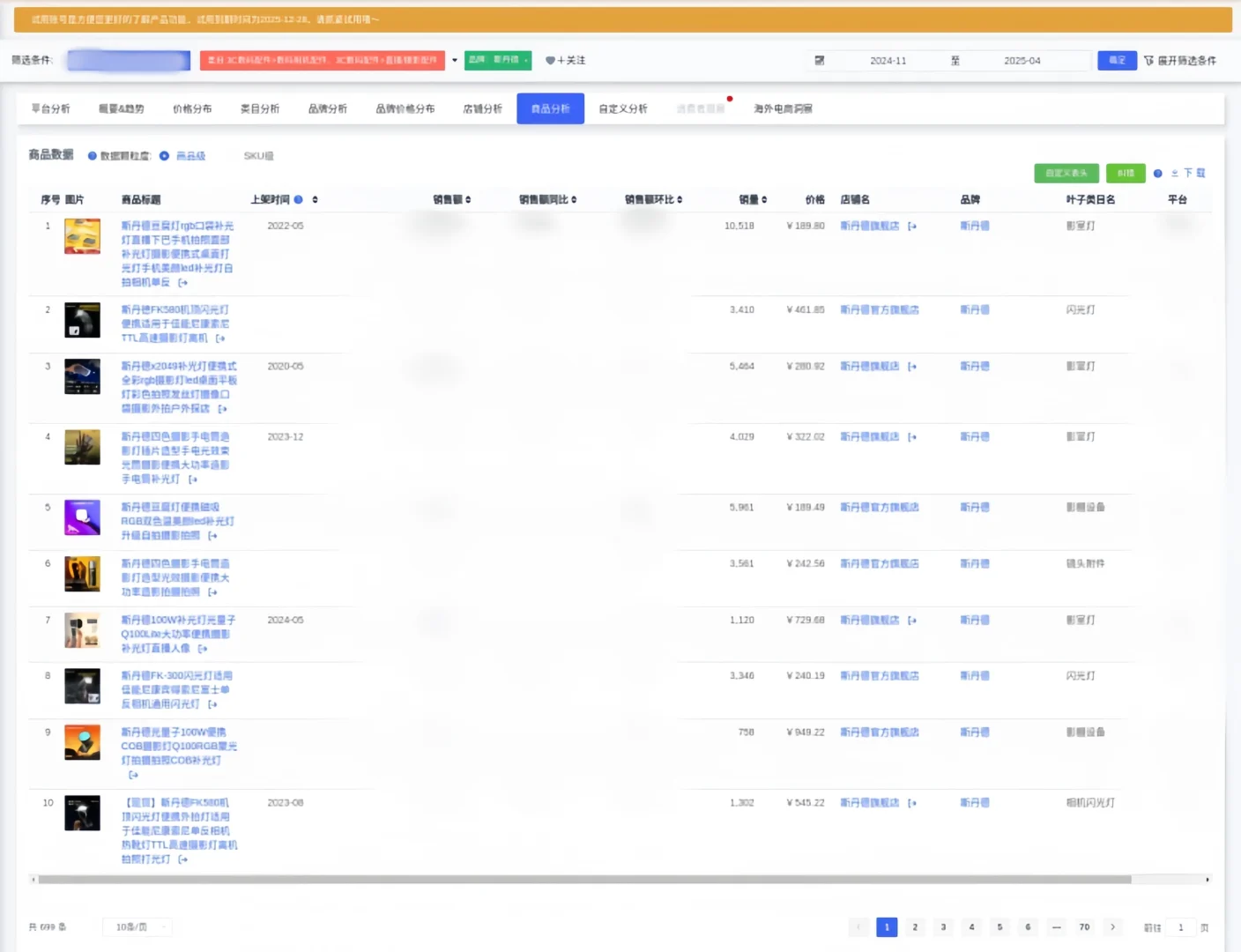The width and height of the screenshot is (1241, 952).
Task: Click the previous page arrow in pagination
Action: (x=858, y=927)
